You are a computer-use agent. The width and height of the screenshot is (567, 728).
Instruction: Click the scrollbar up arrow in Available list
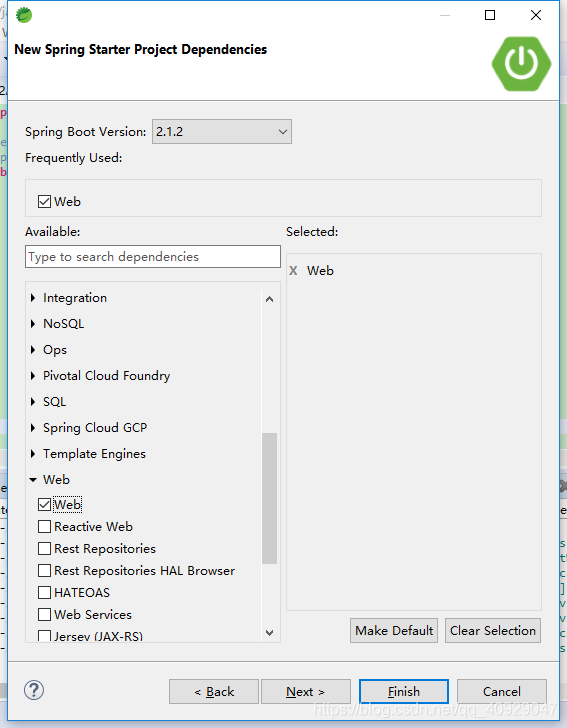click(x=269, y=299)
